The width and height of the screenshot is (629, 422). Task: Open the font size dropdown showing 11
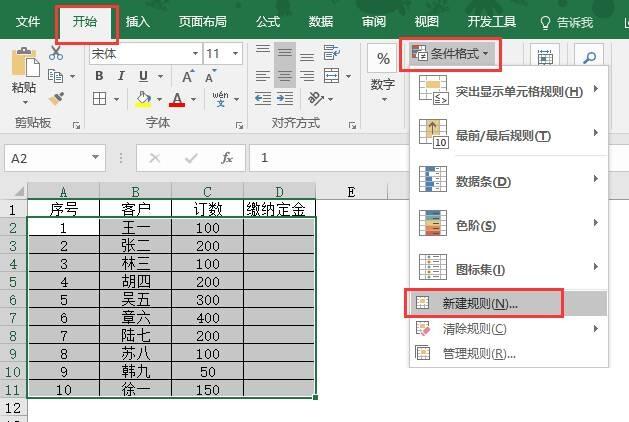click(235, 53)
